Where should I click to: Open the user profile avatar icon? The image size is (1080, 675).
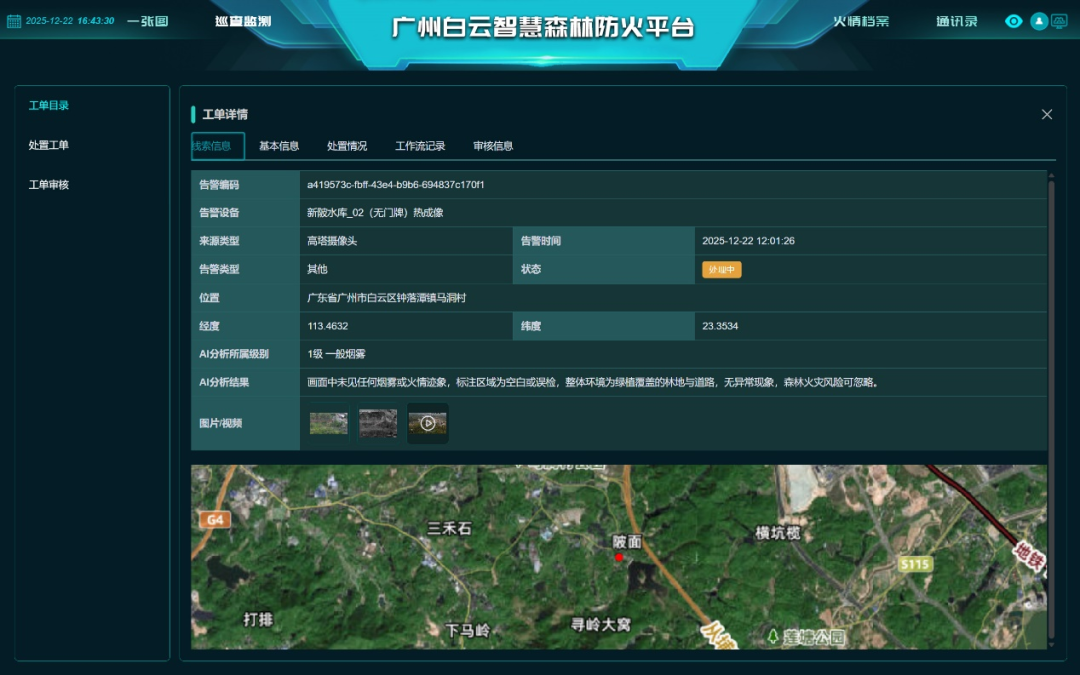click(1039, 21)
